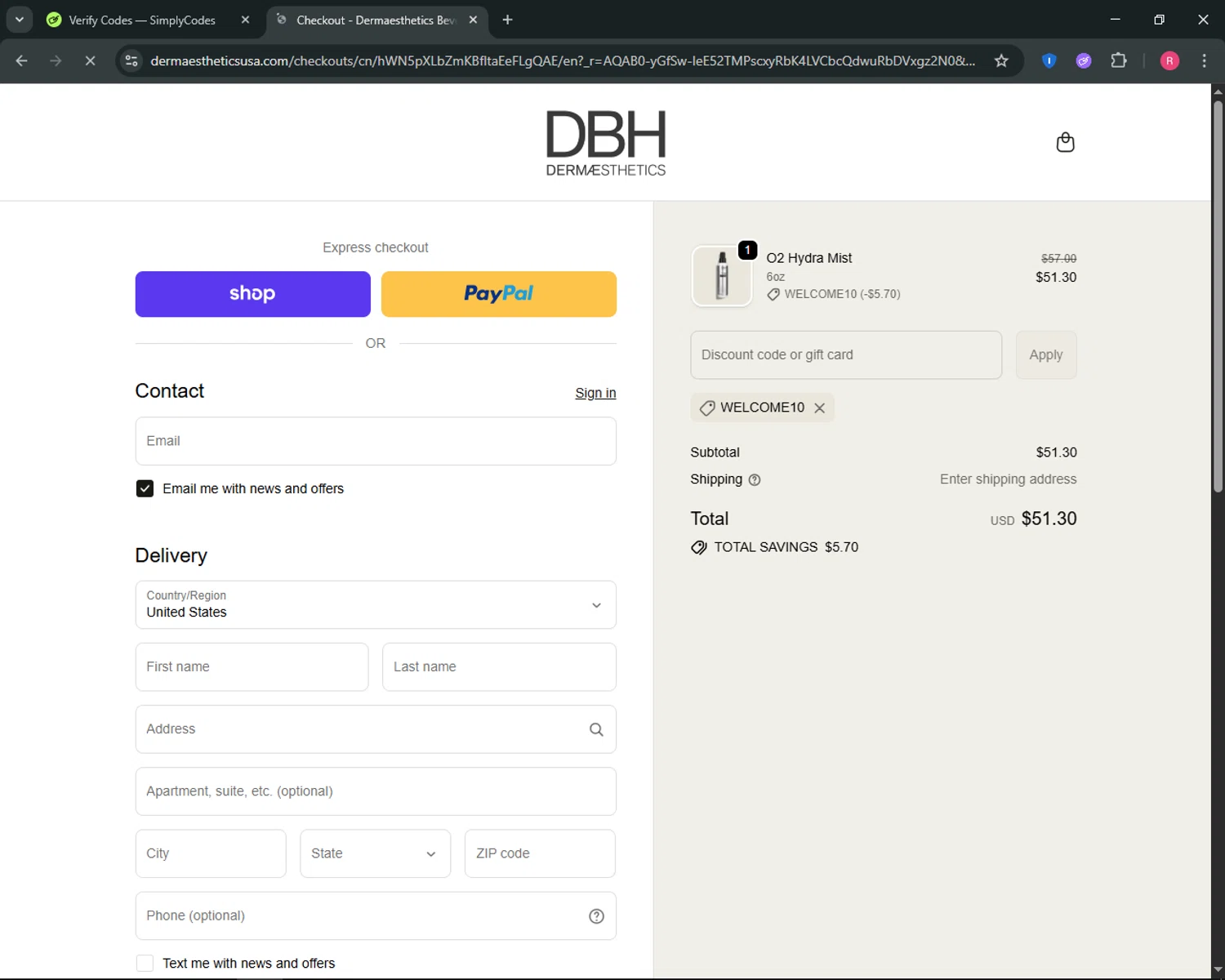Image resolution: width=1225 pixels, height=980 pixels.
Task: Click the struck-through $57.00 price
Action: click(x=1058, y=258)
